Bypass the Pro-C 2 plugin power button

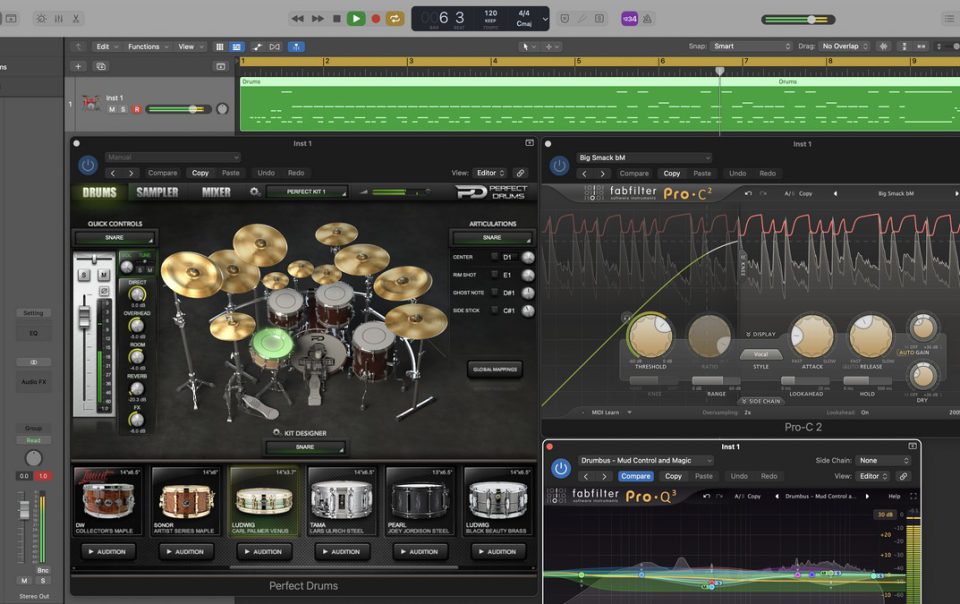(559, 165)
